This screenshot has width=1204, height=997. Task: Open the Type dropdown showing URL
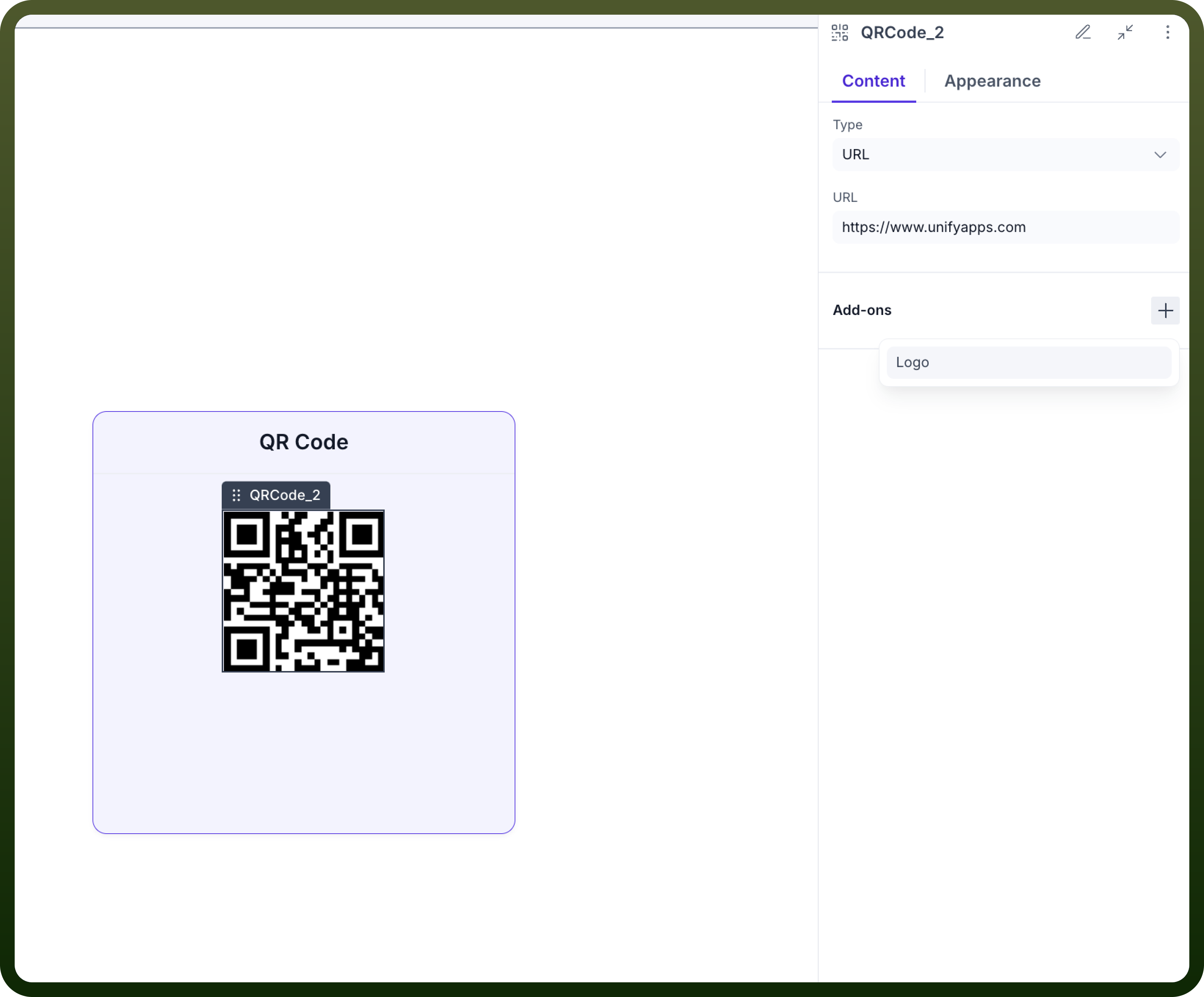pos(1006,155)
